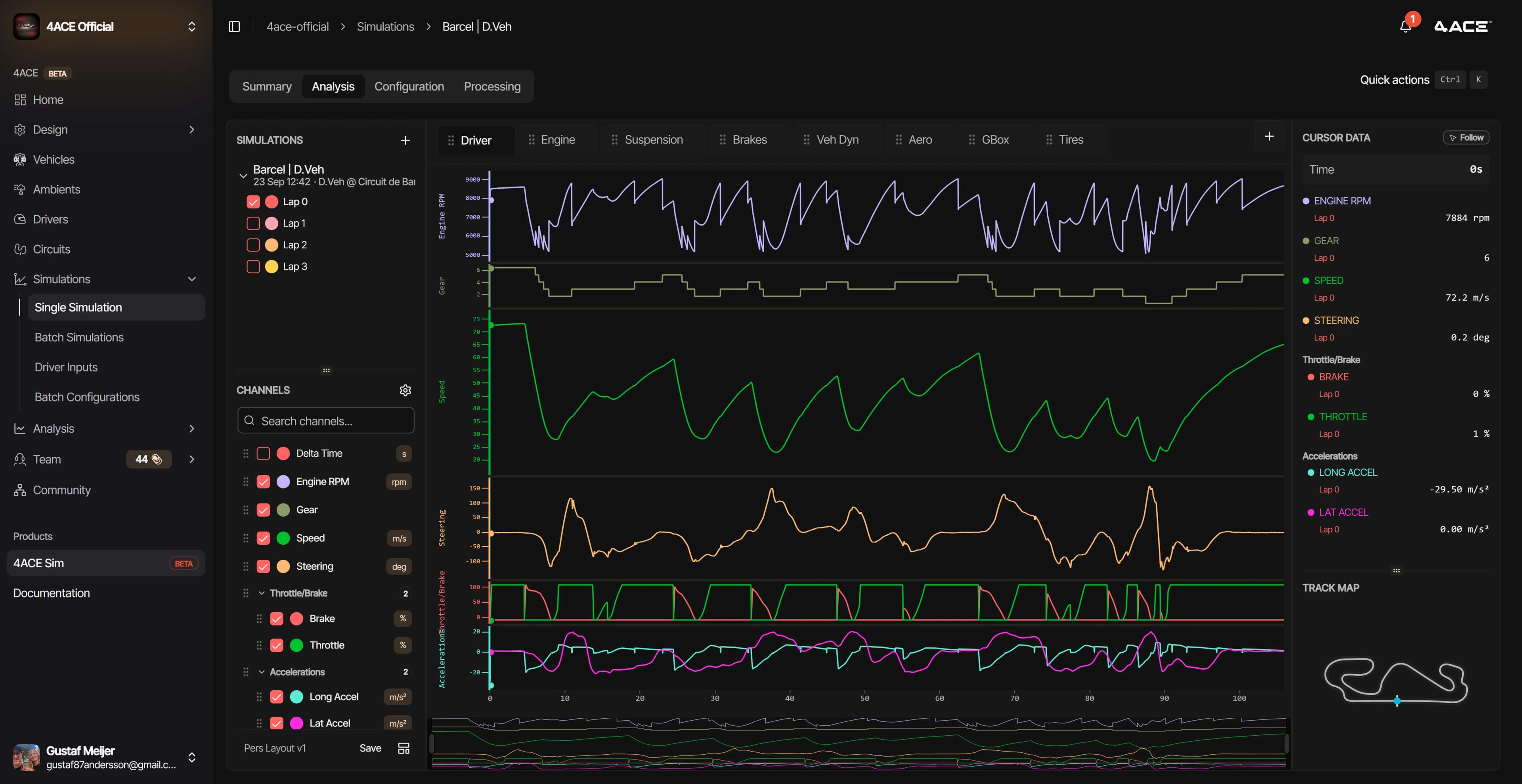Viewport: 1522px width, 784px height.
Task: Switch to the Configuration tab
Action: [x=409, y=86]
